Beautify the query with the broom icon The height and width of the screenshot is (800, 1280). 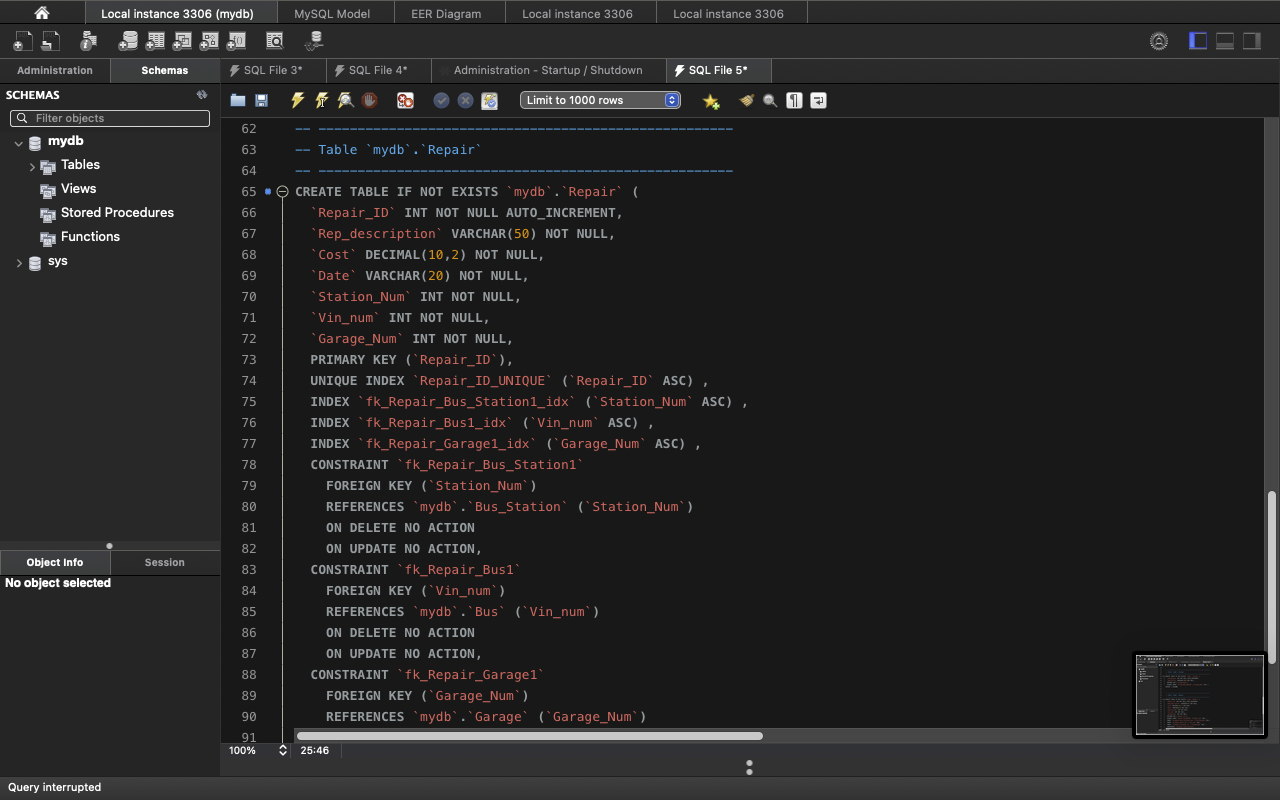point(746,100)
